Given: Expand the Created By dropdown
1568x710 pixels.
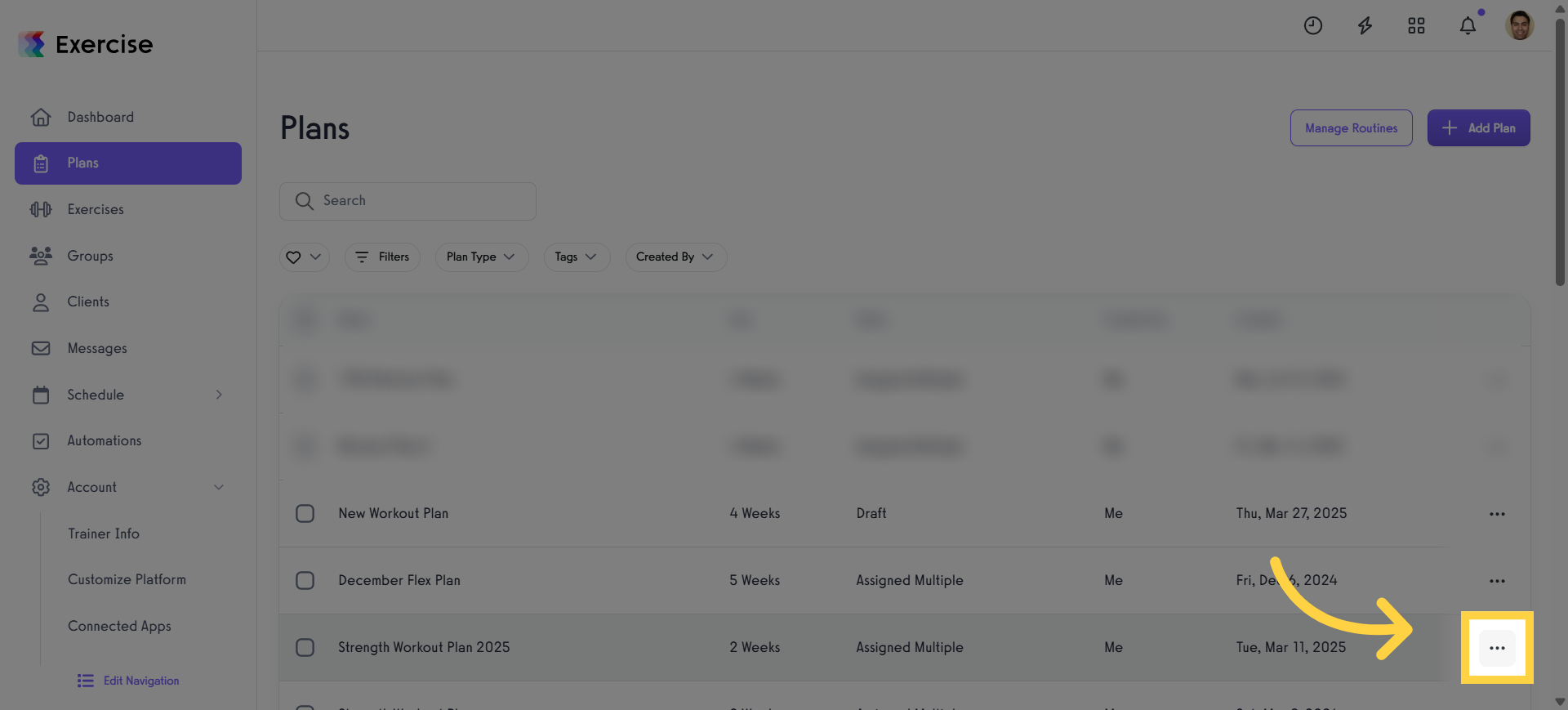Looking at the screenshot, I should pyautogui.click(x=675, y=257).
